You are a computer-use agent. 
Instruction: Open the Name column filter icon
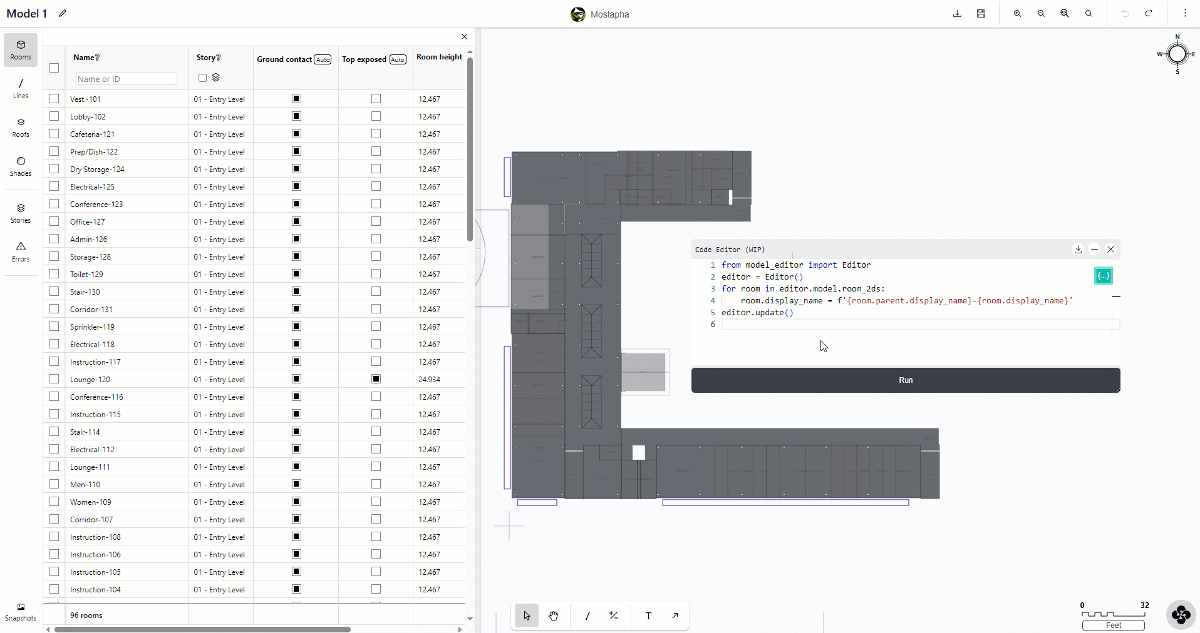[97, 58]
